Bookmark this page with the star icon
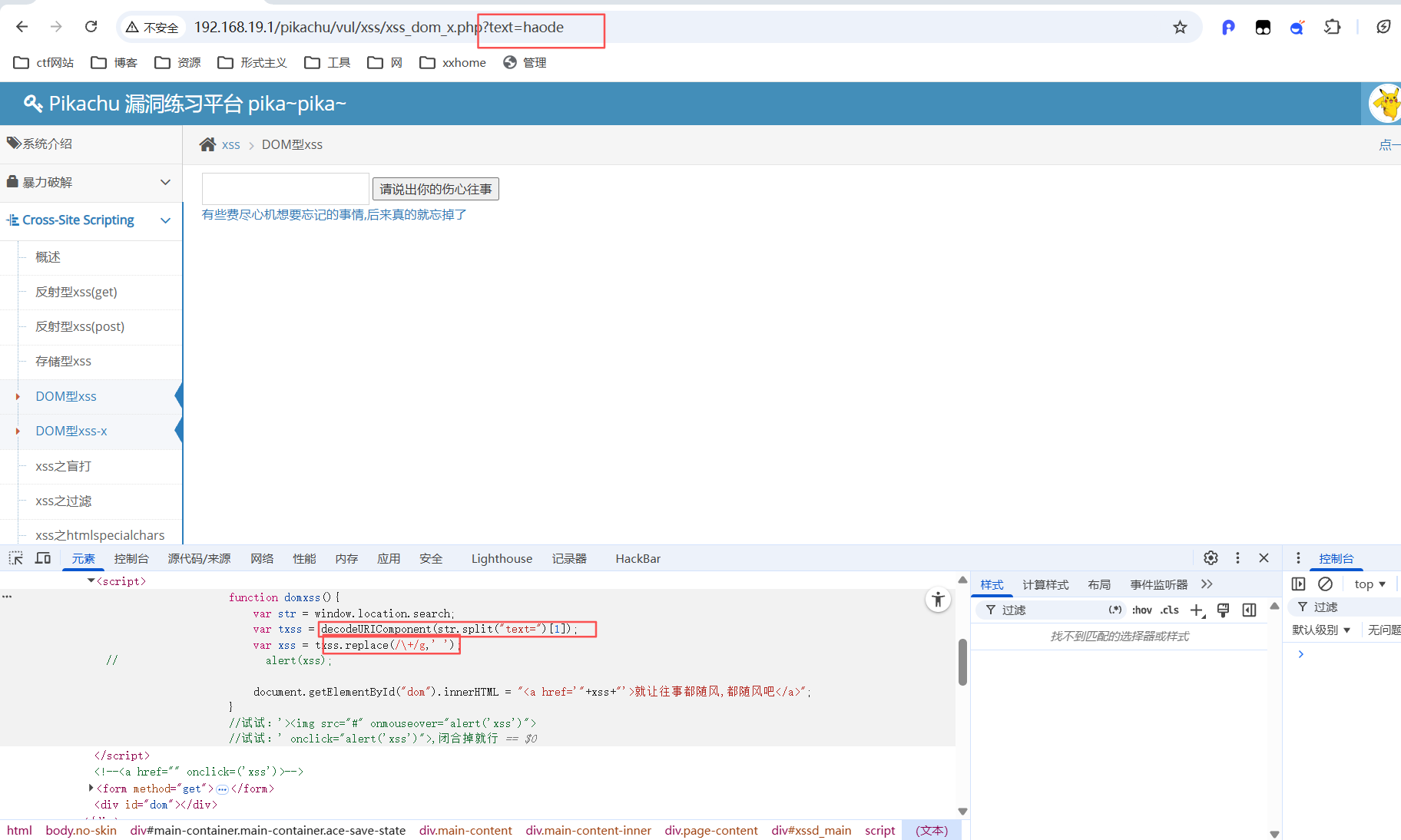Viewport: 1401px width, 840px height. (1180, 28)
